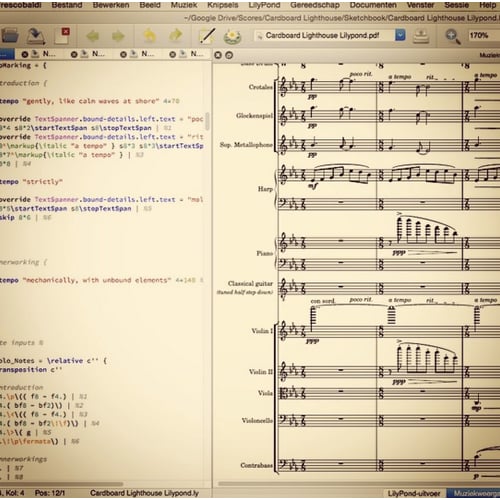Go back with the left green arrow
500x500 pixels.
point(92,36)
